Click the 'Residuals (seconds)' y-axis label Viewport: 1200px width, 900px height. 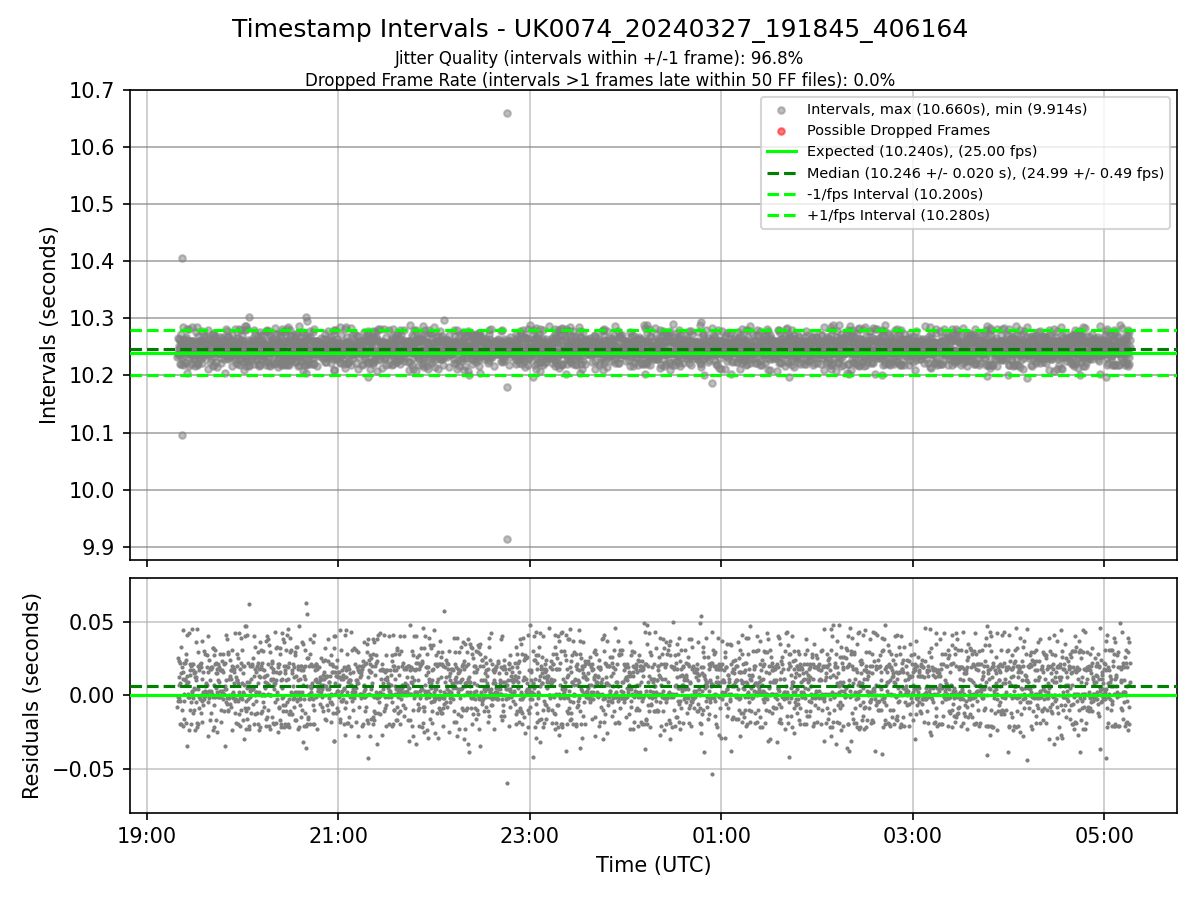tap(32, 696)
